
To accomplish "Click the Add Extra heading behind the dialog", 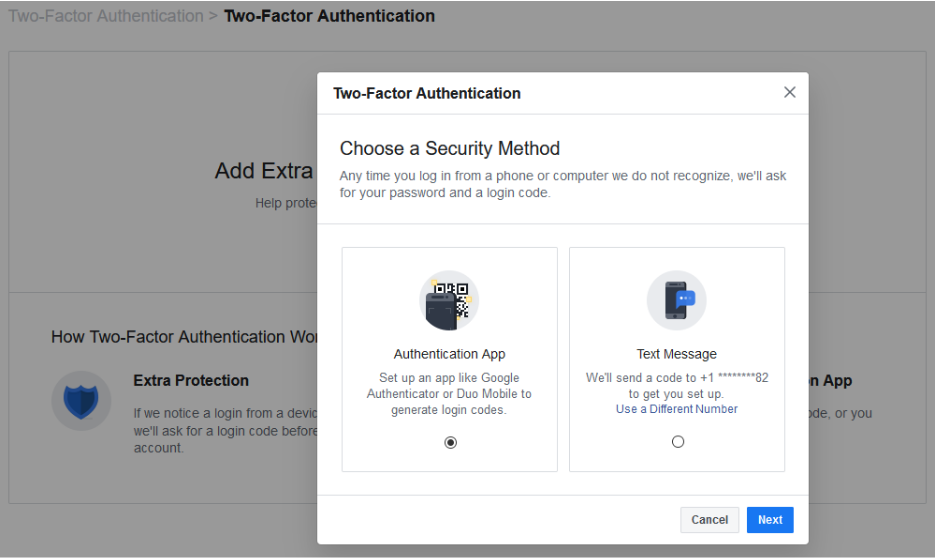I will [264, 171].
